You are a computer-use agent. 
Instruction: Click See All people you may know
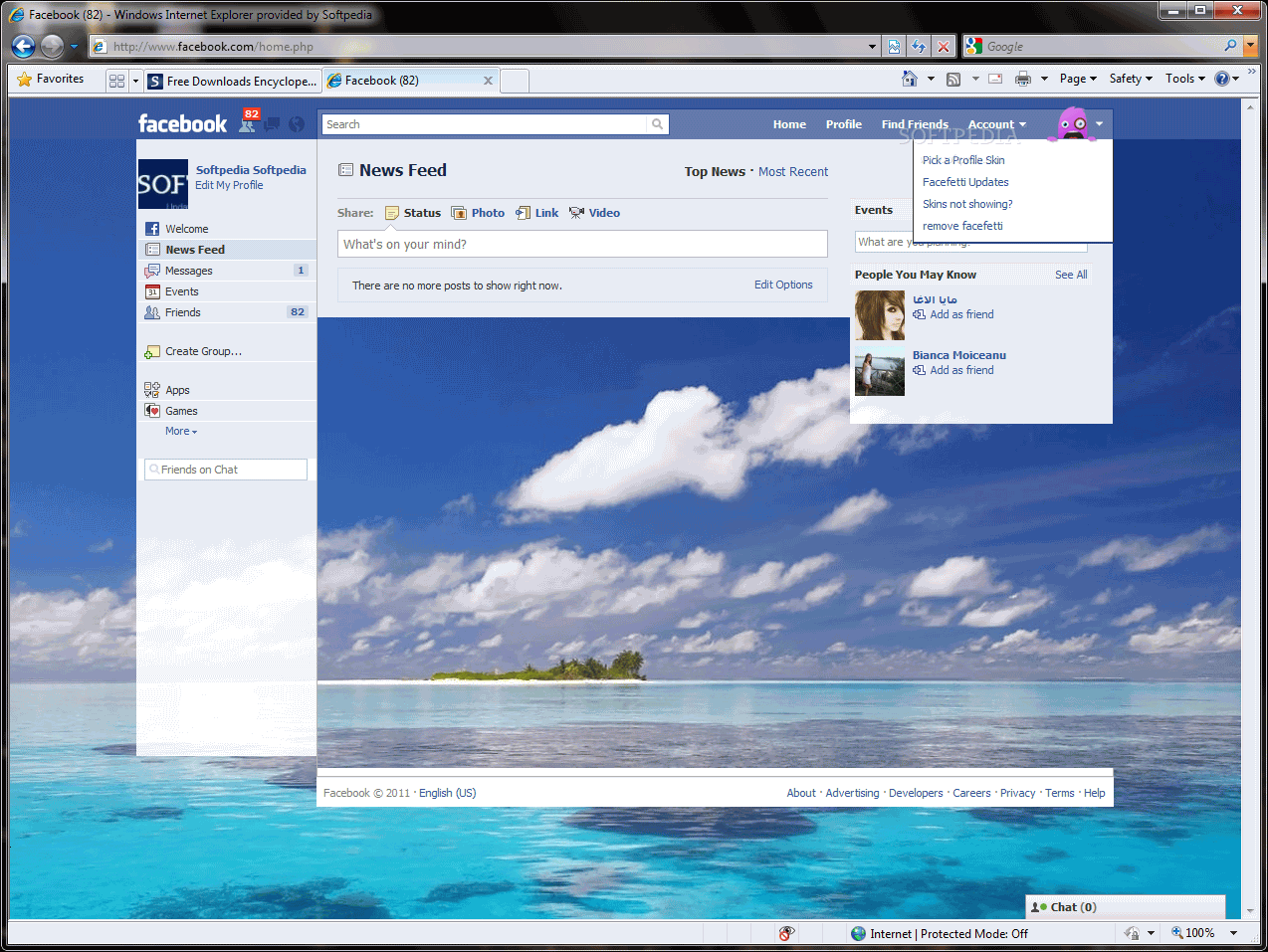coord(1071,275)
